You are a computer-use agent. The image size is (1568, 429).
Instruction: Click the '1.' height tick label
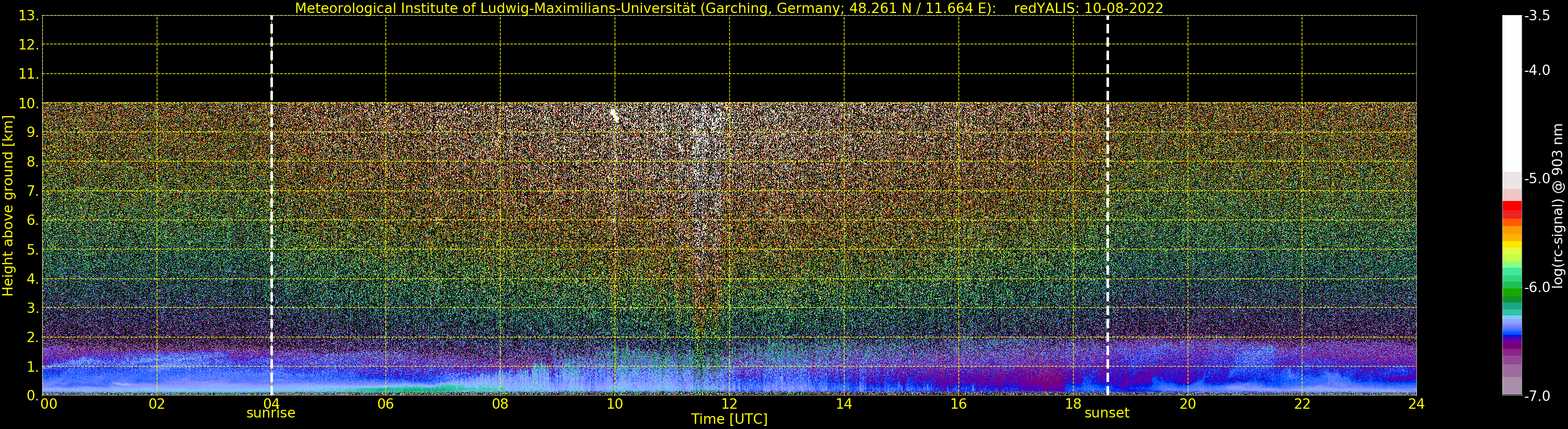(33, 367)
